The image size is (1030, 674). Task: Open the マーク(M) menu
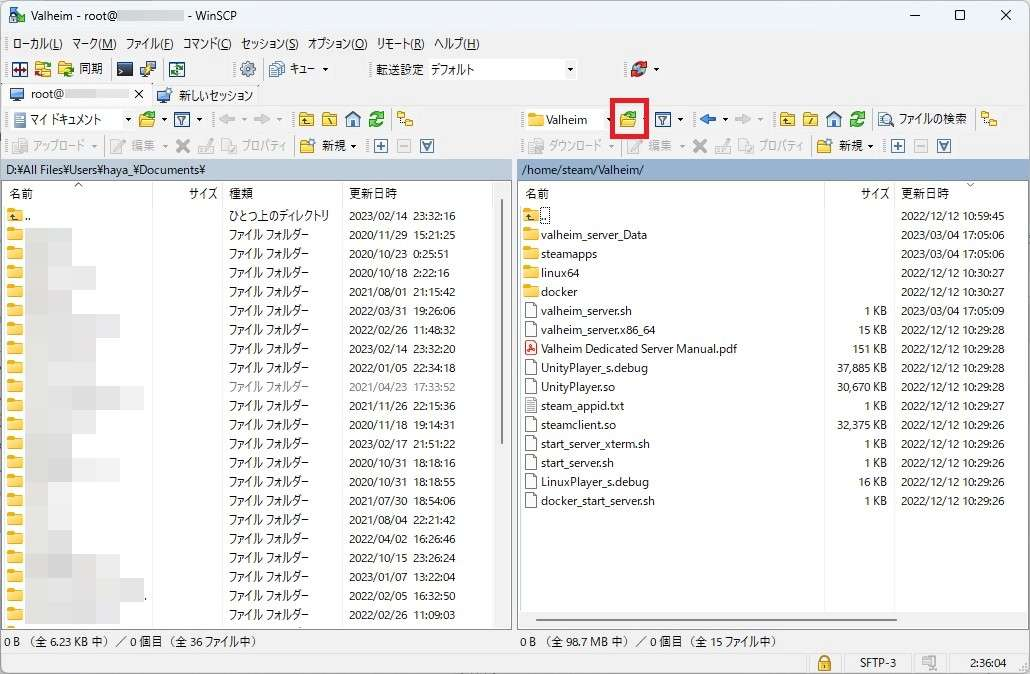coord(94,44)
